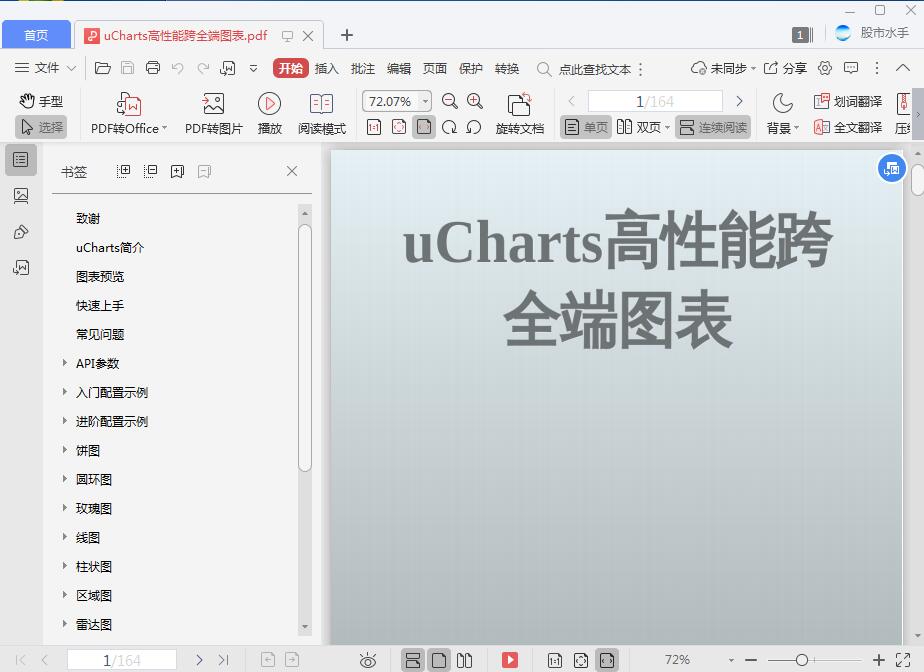924x672 pixels.
Task: Close the bookmarks panel
Action: tap(292, 171)
